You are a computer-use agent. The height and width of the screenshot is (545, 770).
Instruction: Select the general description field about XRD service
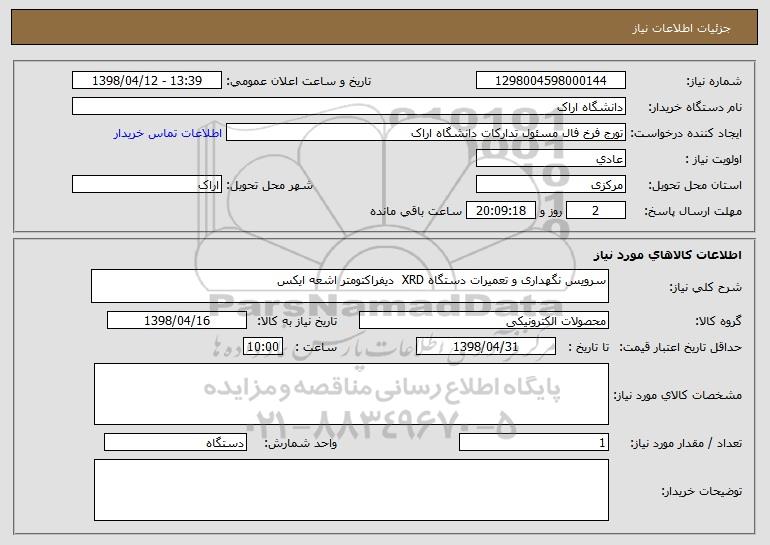(x=350, y=286)
